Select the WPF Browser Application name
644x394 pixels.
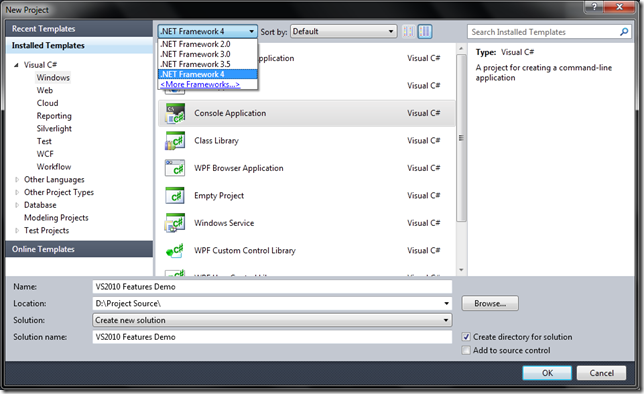[x=239, y=168]
